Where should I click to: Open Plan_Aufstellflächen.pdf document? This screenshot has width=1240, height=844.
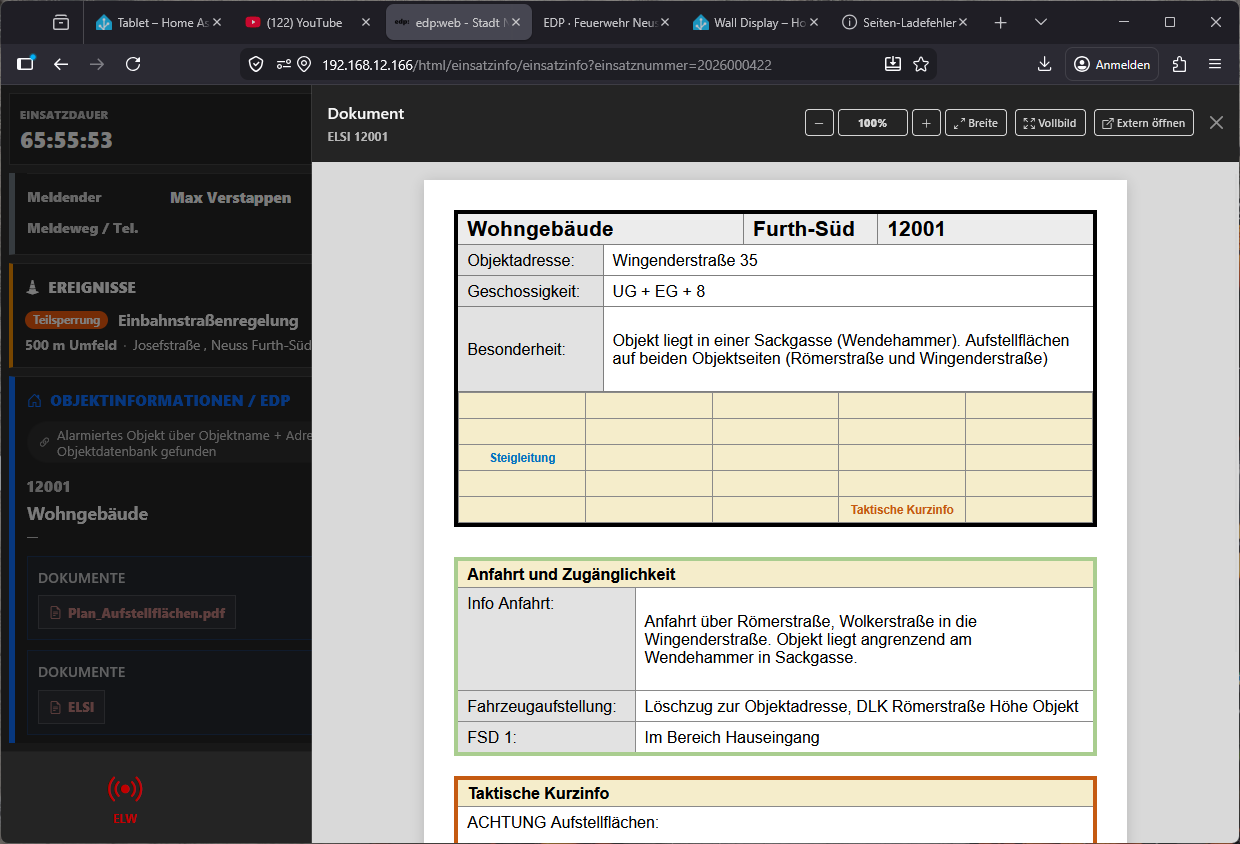point(137,613)
